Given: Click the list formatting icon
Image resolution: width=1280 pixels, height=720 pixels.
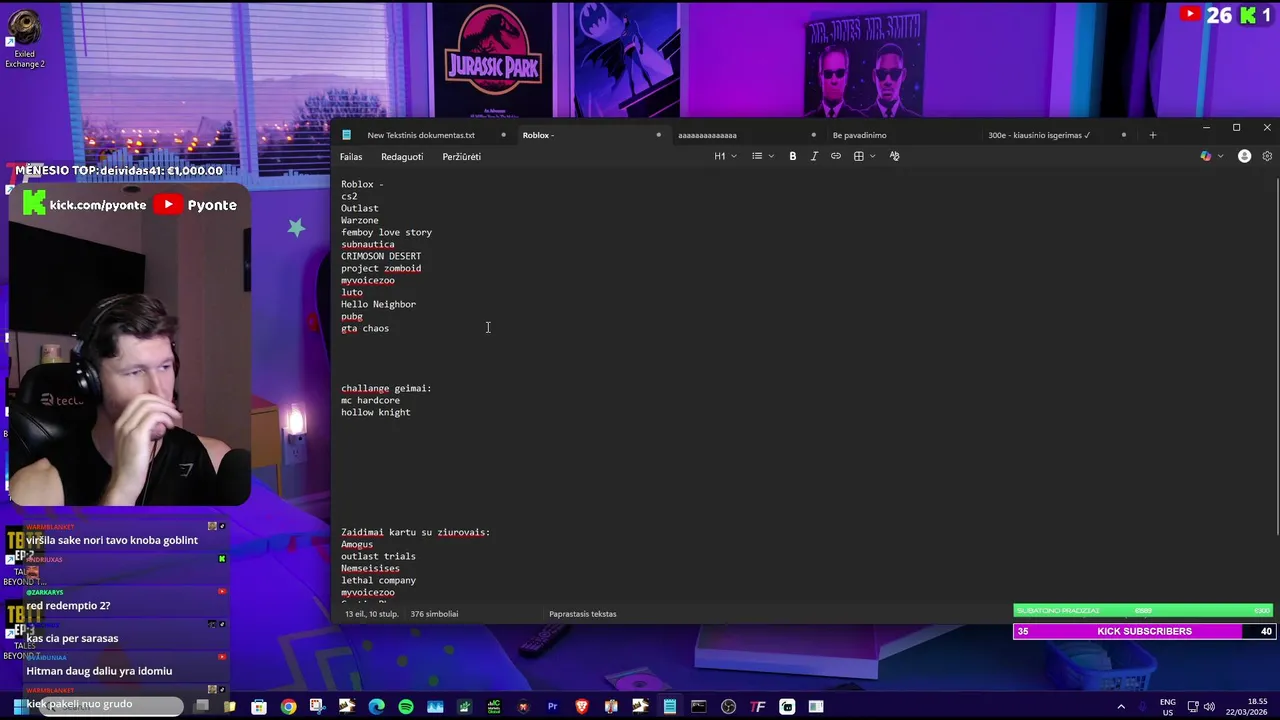Looking at the screenshot, I should 757,156.
